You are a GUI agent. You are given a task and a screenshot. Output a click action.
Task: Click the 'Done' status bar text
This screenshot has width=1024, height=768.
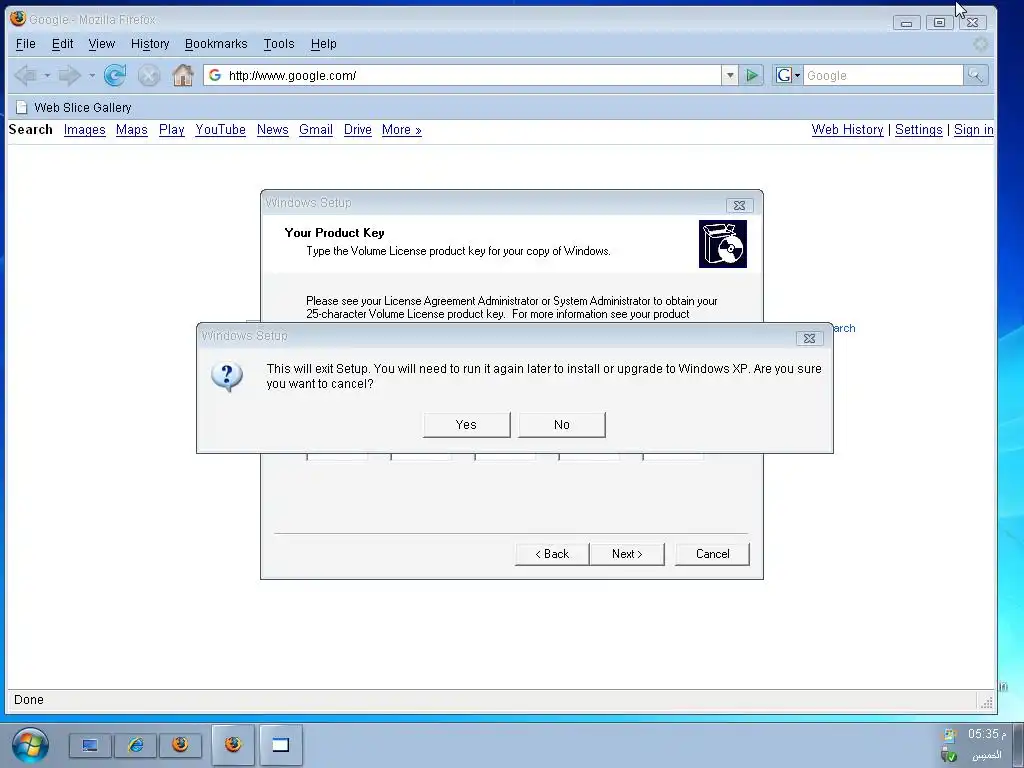pos(29,700)
